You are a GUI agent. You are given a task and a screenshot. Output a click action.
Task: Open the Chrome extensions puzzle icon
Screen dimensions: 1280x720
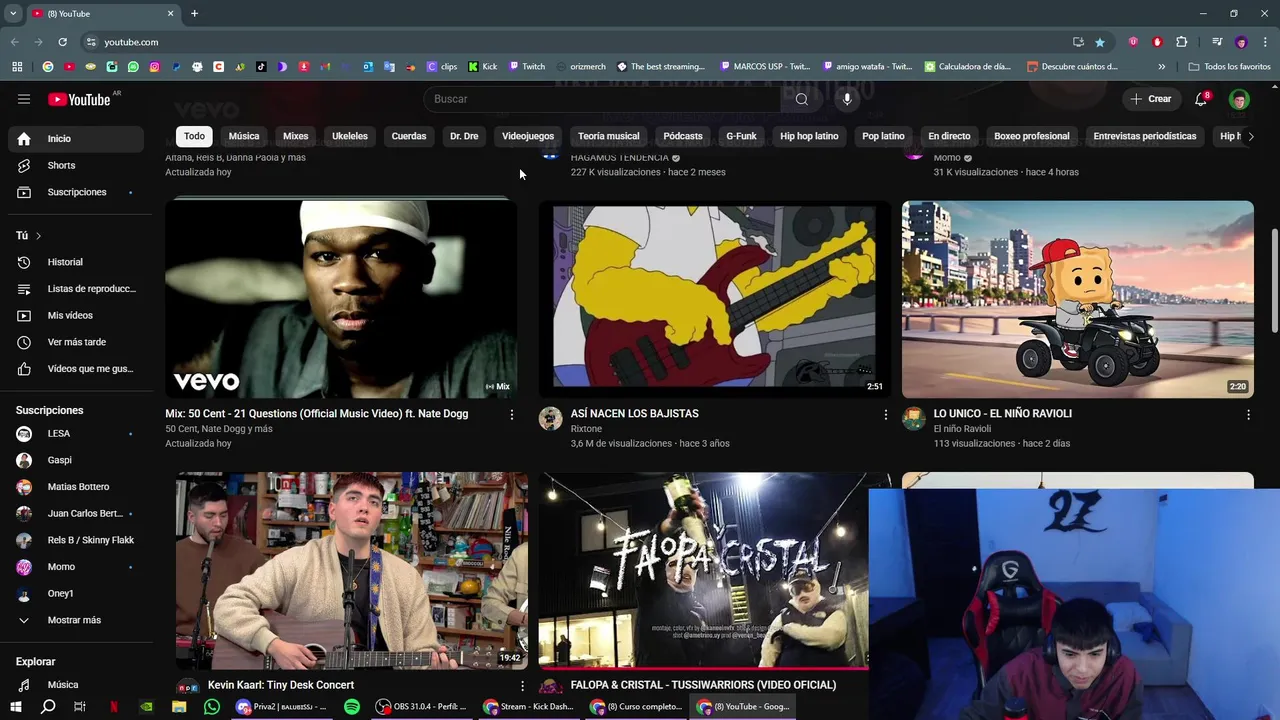click(1182, 42)
